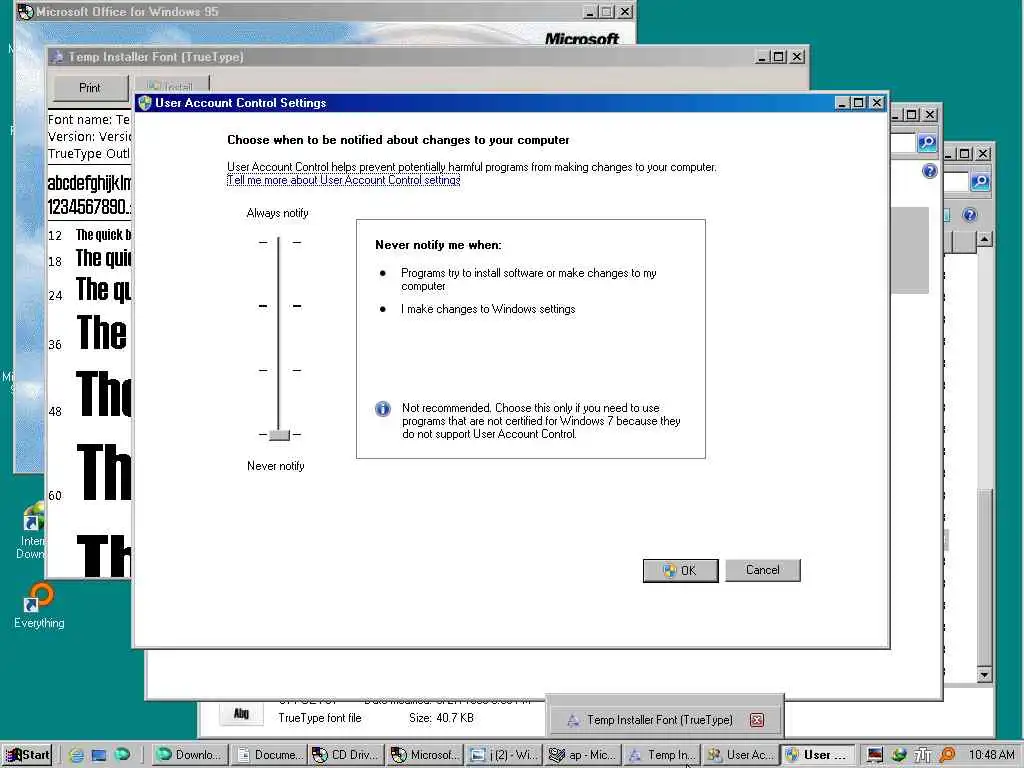This screenshot has width=1024, height=768.
Task: Maximize the Temp Installer Font window
Action: tap(778, 57)
